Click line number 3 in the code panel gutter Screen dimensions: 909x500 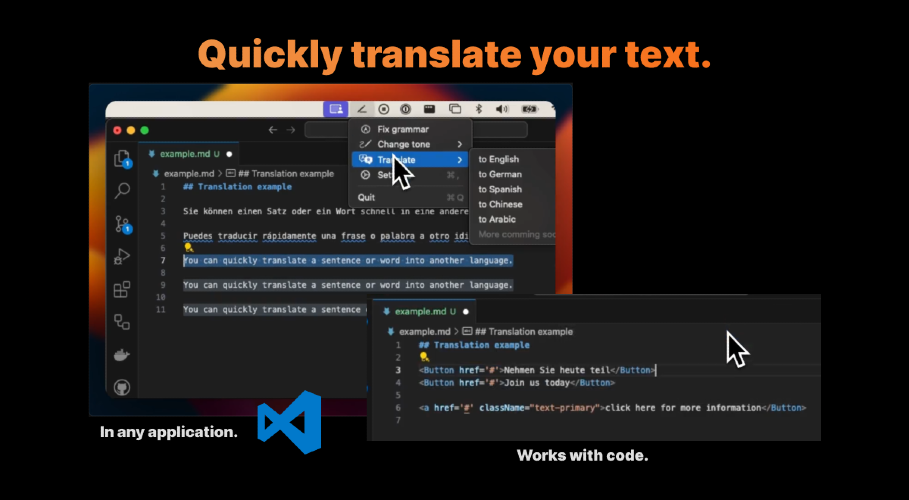(x=398, y=370)
